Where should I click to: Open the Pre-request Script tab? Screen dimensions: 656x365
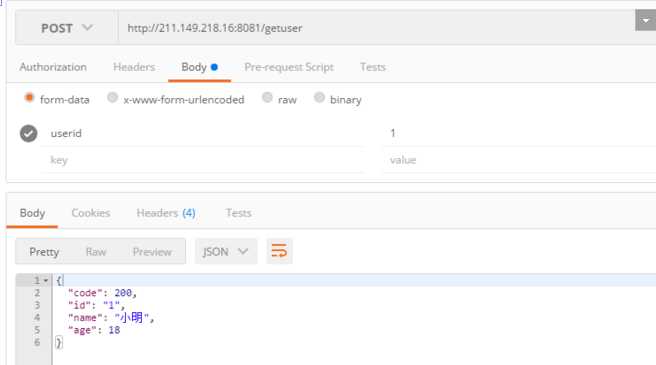coord(289,67)
